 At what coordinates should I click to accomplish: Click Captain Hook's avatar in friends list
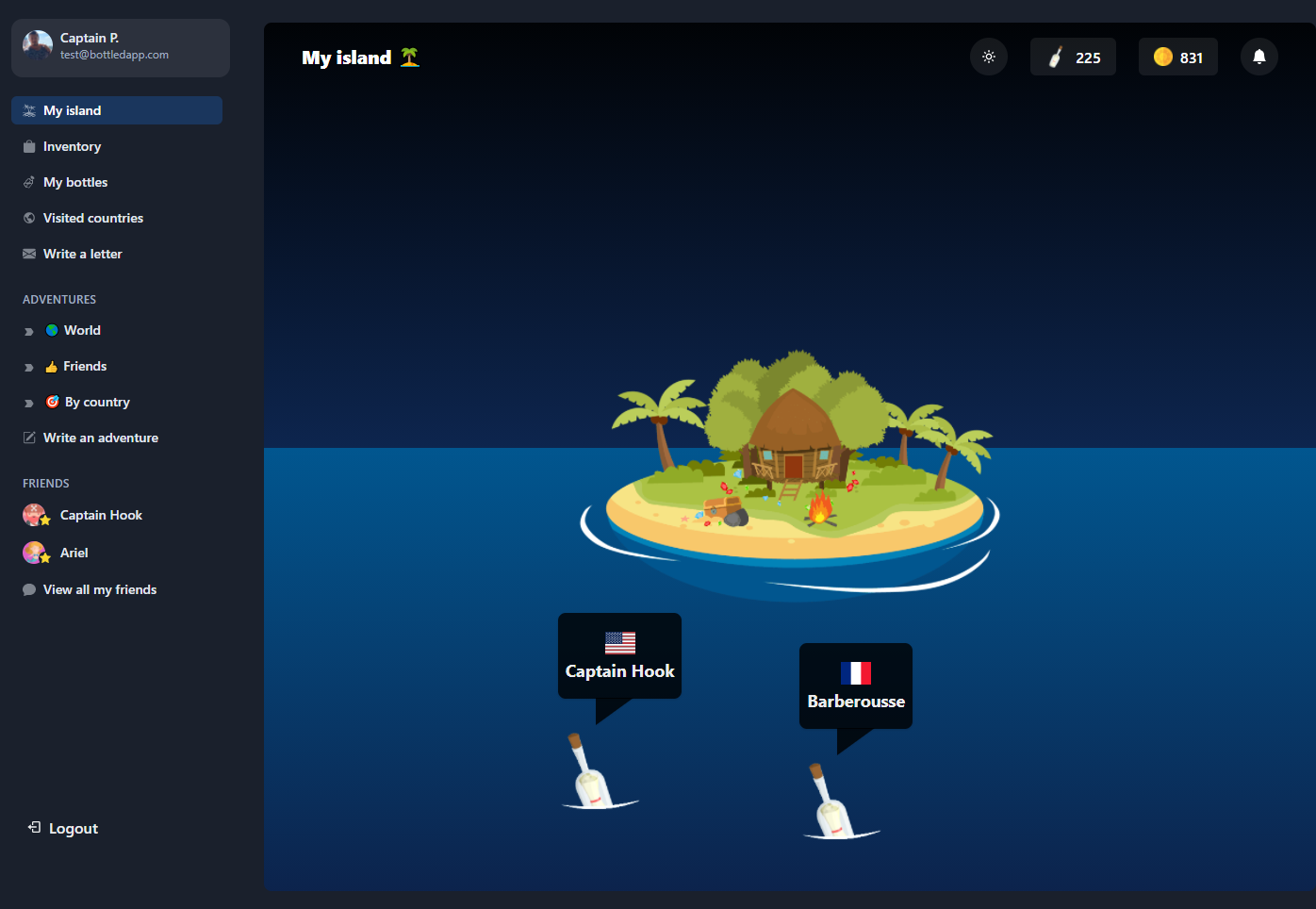click(x=35, y=515)
